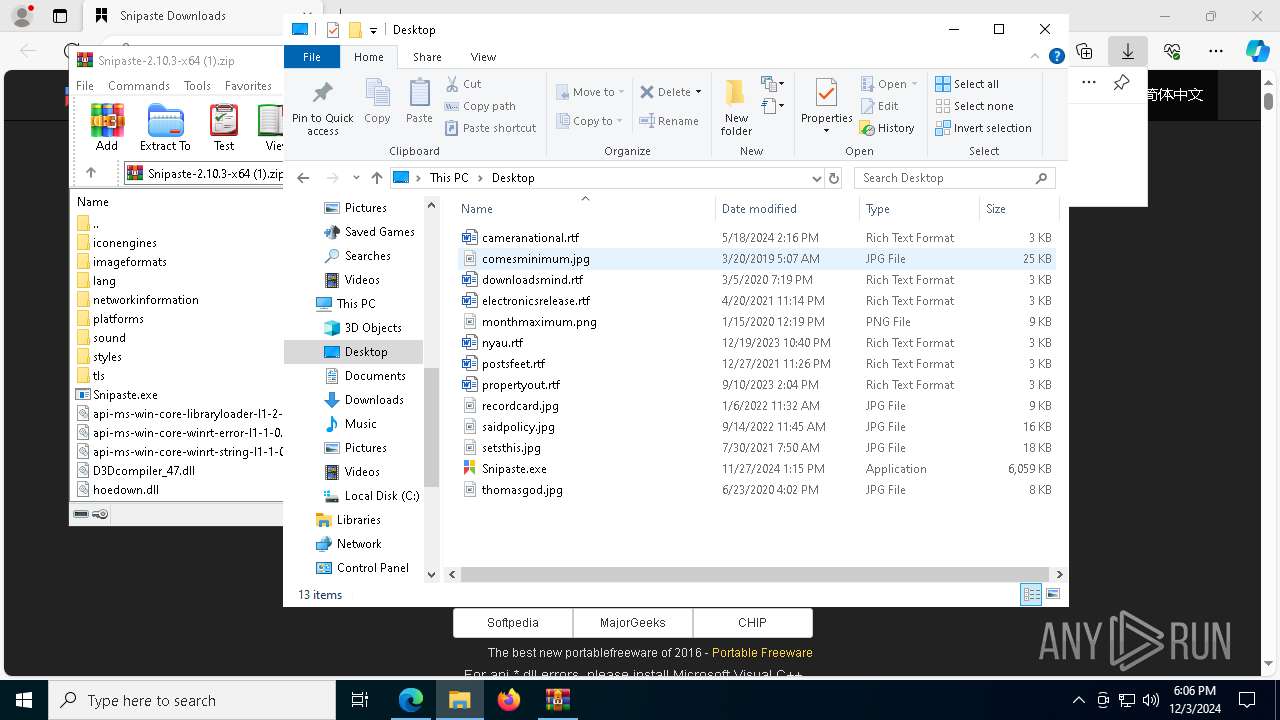The width and height of the screenshot is (1280, 720).
Task: Open Recent locations dropdown arrow
Action: point(356,178)
